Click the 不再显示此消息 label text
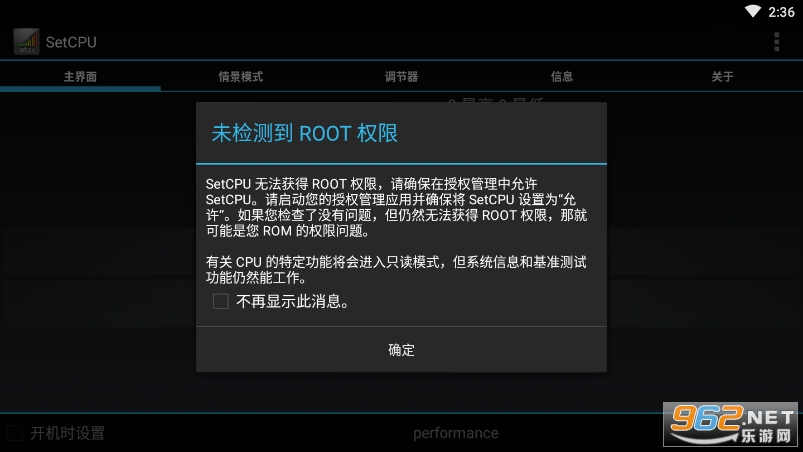The height and width of the screenshot is (452, 803). (x=292, y=302)
